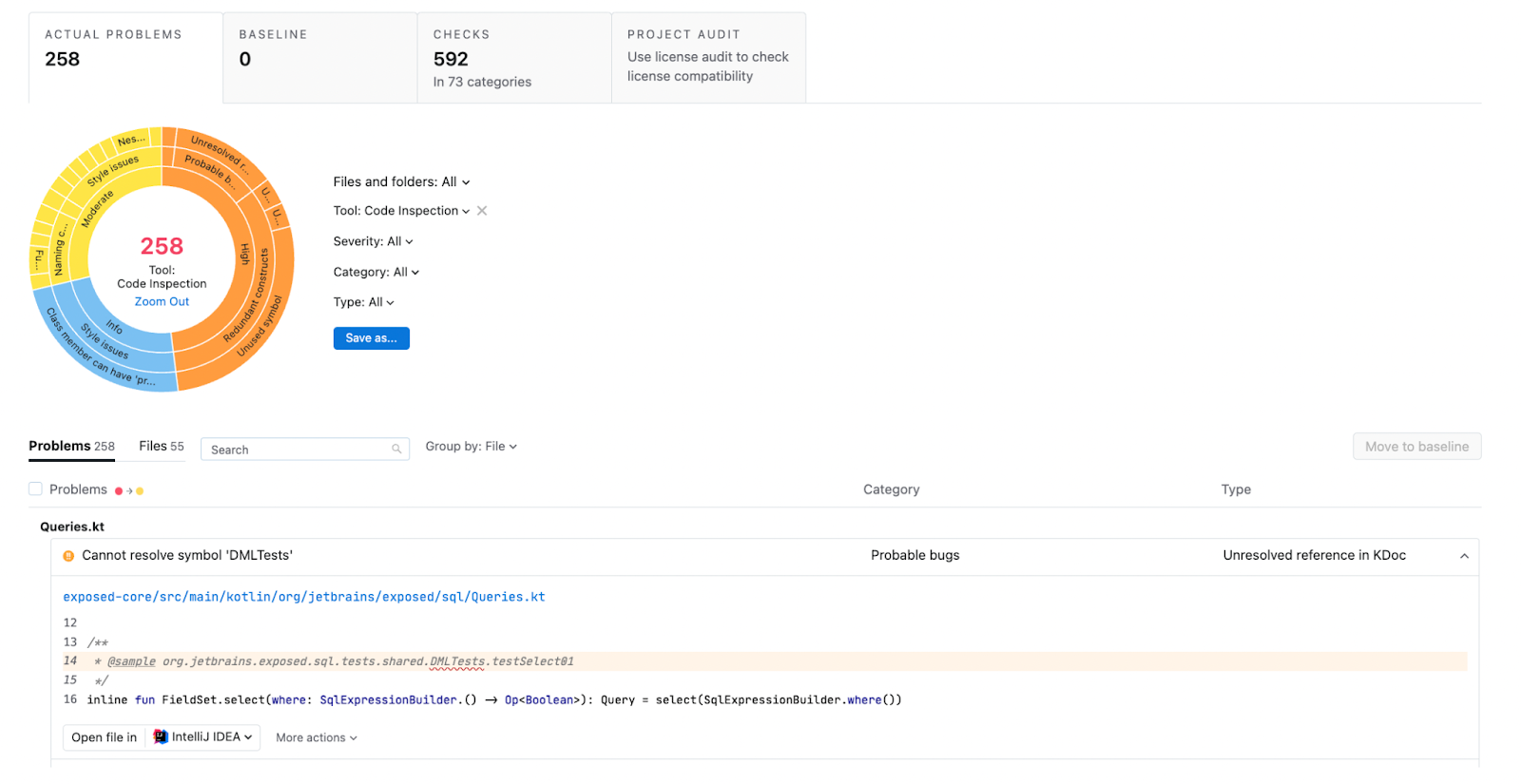Click the orange severity icon beside DMLTests problem
The width and height of the screenshot is (1521, 784).
68,556
